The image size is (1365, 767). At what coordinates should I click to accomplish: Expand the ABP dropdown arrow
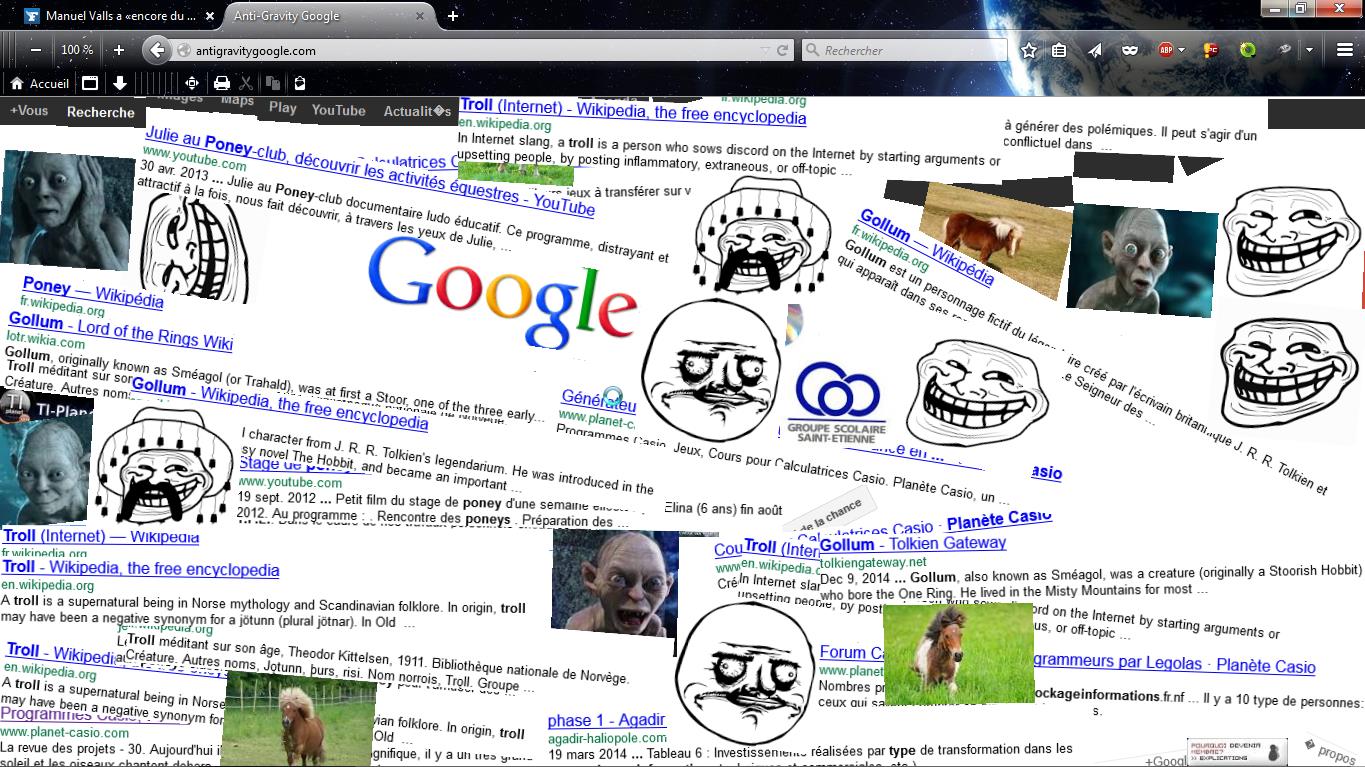click(x=1181, y=50)
